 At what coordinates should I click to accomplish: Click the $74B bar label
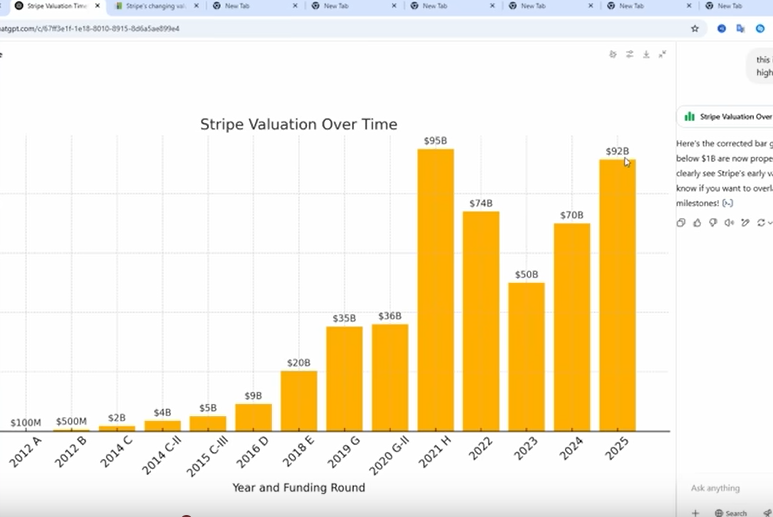pyautogui.click(x=481, y=203)
